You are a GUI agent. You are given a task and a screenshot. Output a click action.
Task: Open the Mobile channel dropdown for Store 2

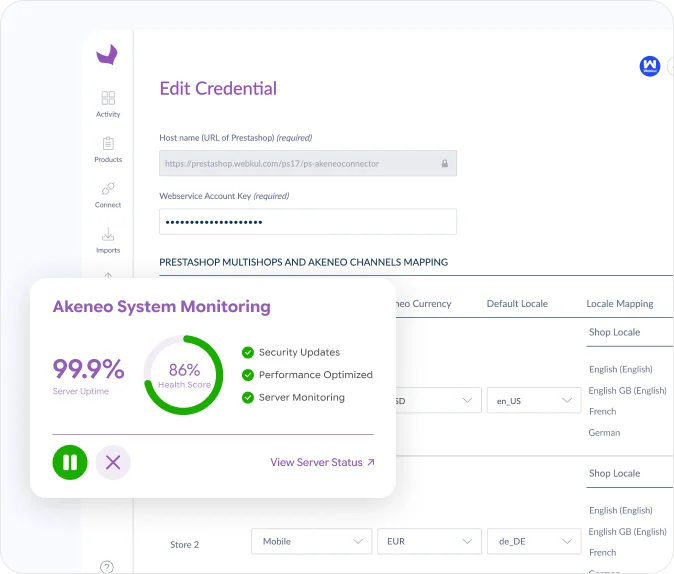[312, 541]
